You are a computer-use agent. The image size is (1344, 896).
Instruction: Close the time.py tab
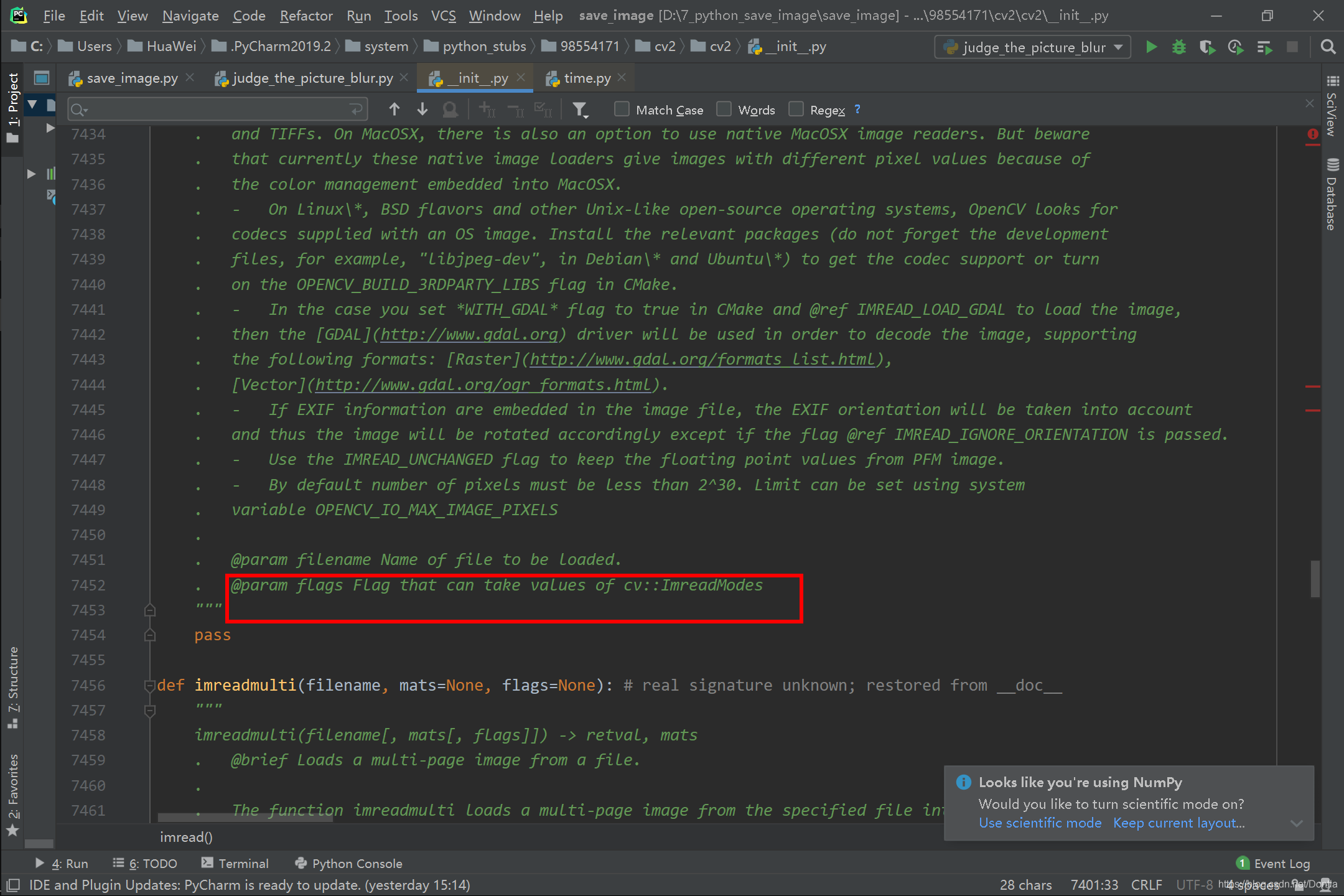pos(622,78)
